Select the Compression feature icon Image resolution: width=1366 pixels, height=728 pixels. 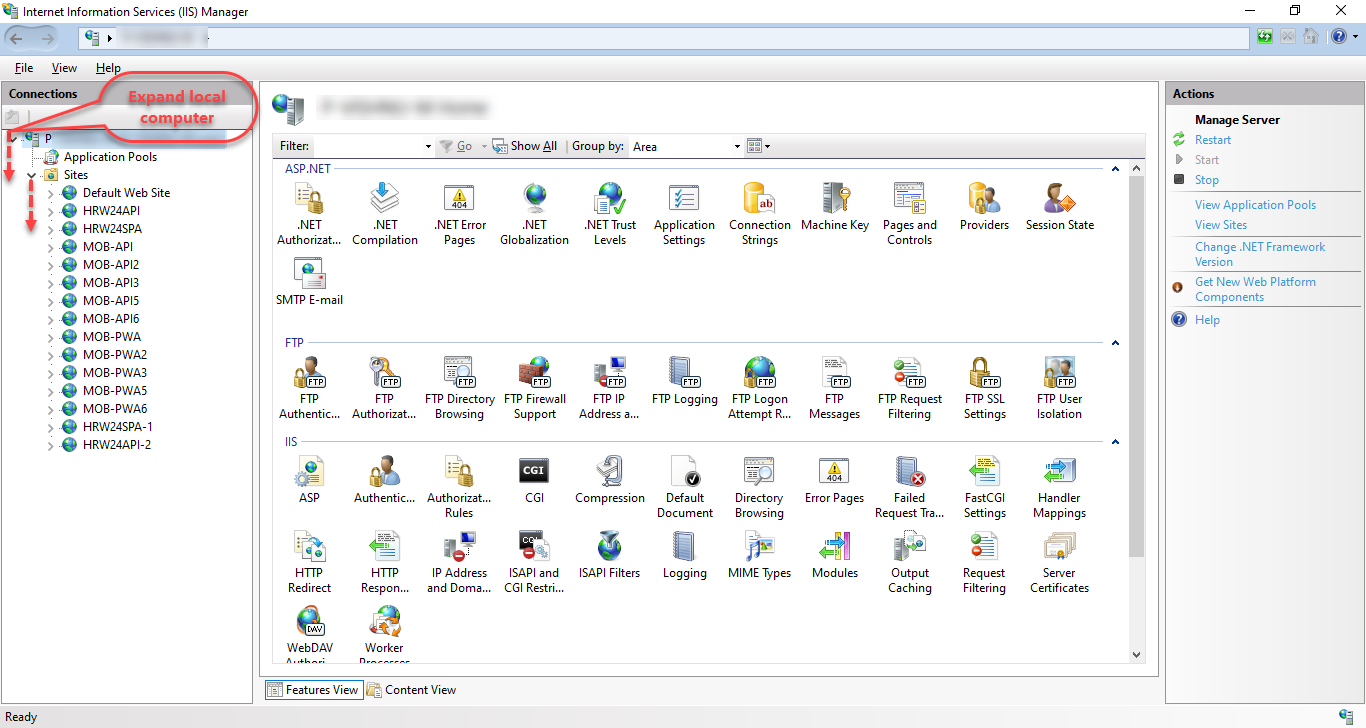pyautogui.click(x=609, y=480)
